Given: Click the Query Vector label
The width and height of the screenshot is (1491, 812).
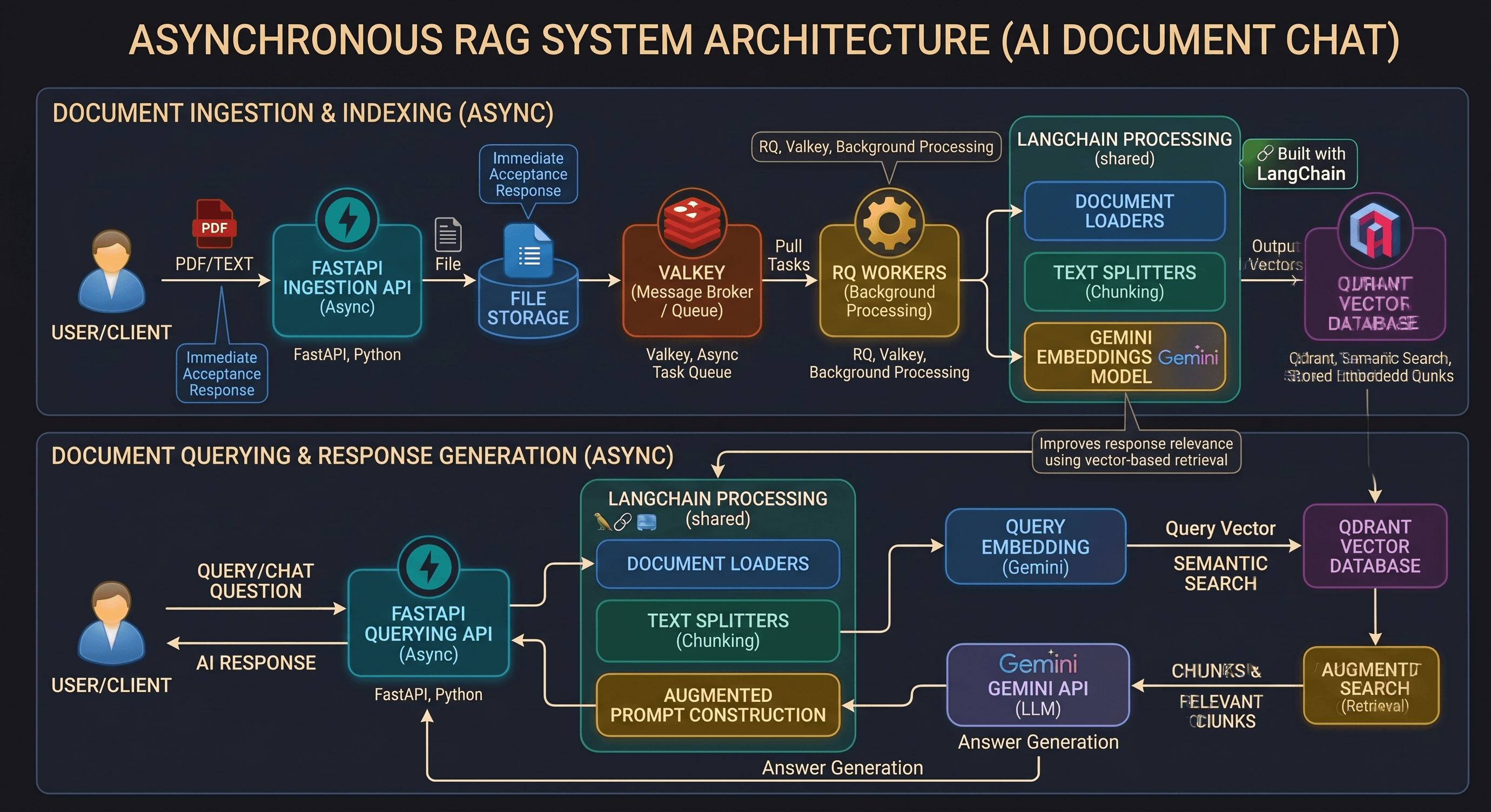Looking at the screenshot, I should [1220, 528].
